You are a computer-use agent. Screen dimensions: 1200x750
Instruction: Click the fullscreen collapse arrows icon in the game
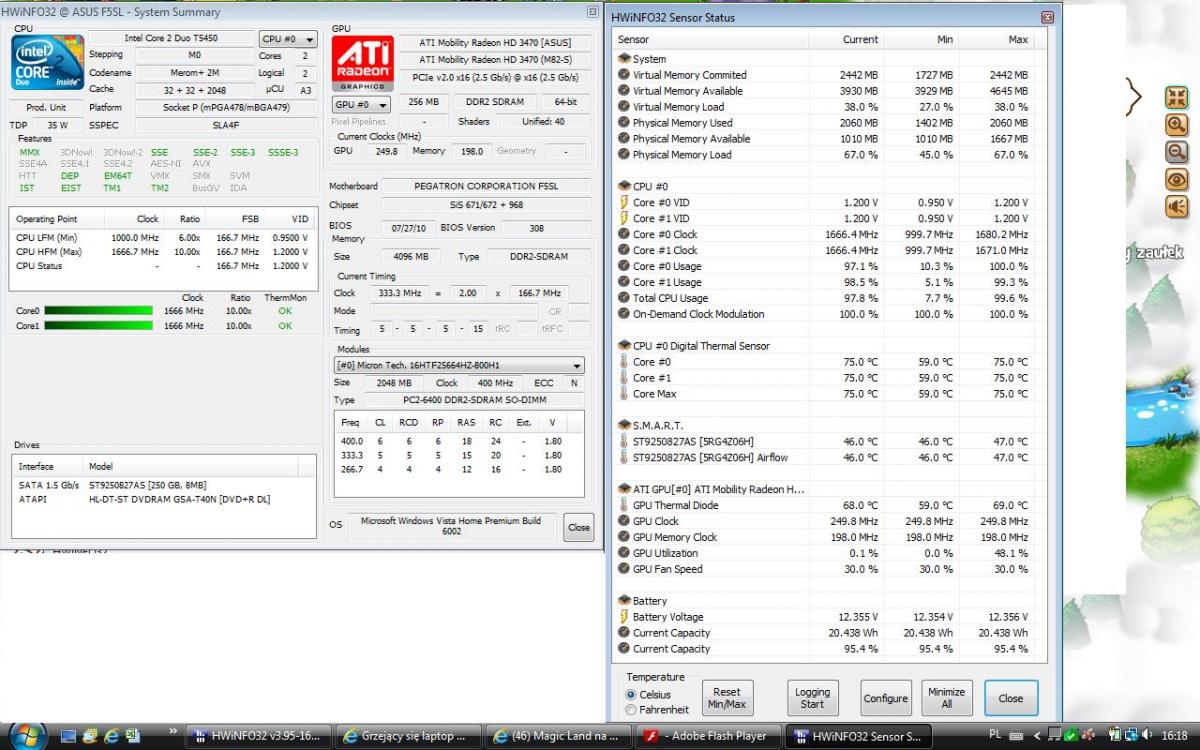(1177, 98)
